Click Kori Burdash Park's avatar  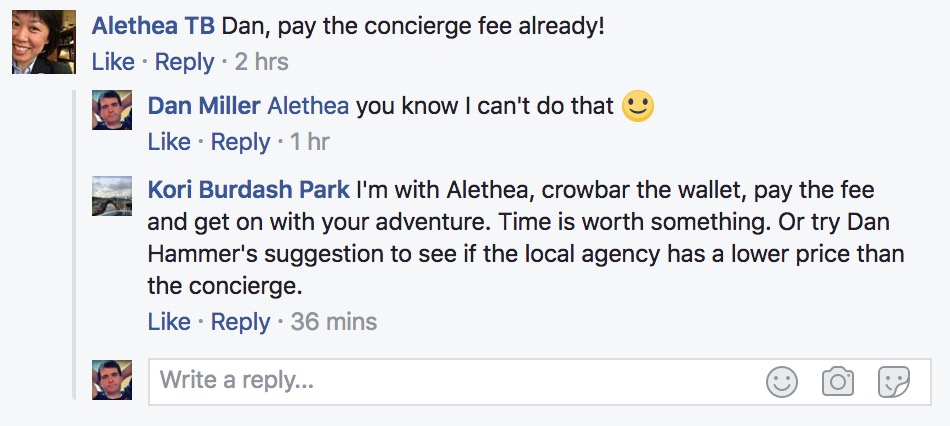coord(112,196)
